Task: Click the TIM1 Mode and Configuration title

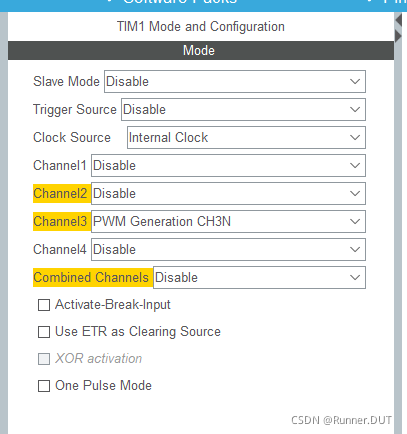Action: coord(201,27)
